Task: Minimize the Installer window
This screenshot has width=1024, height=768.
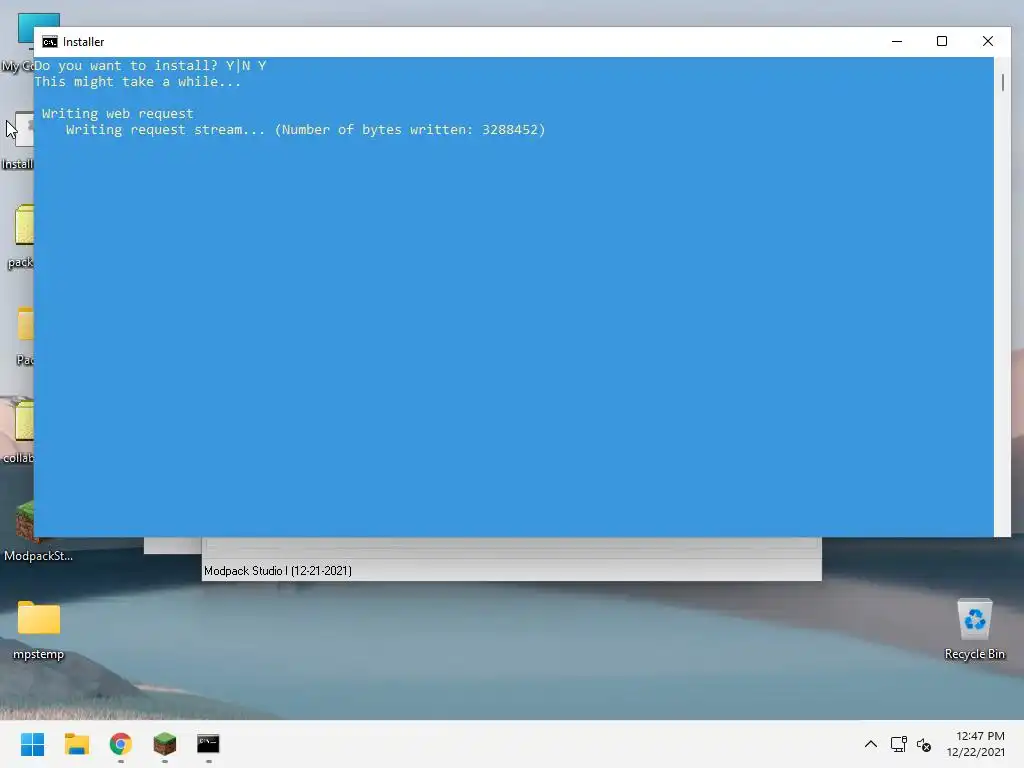Action: pyautogui.click(x=897, y=41)
